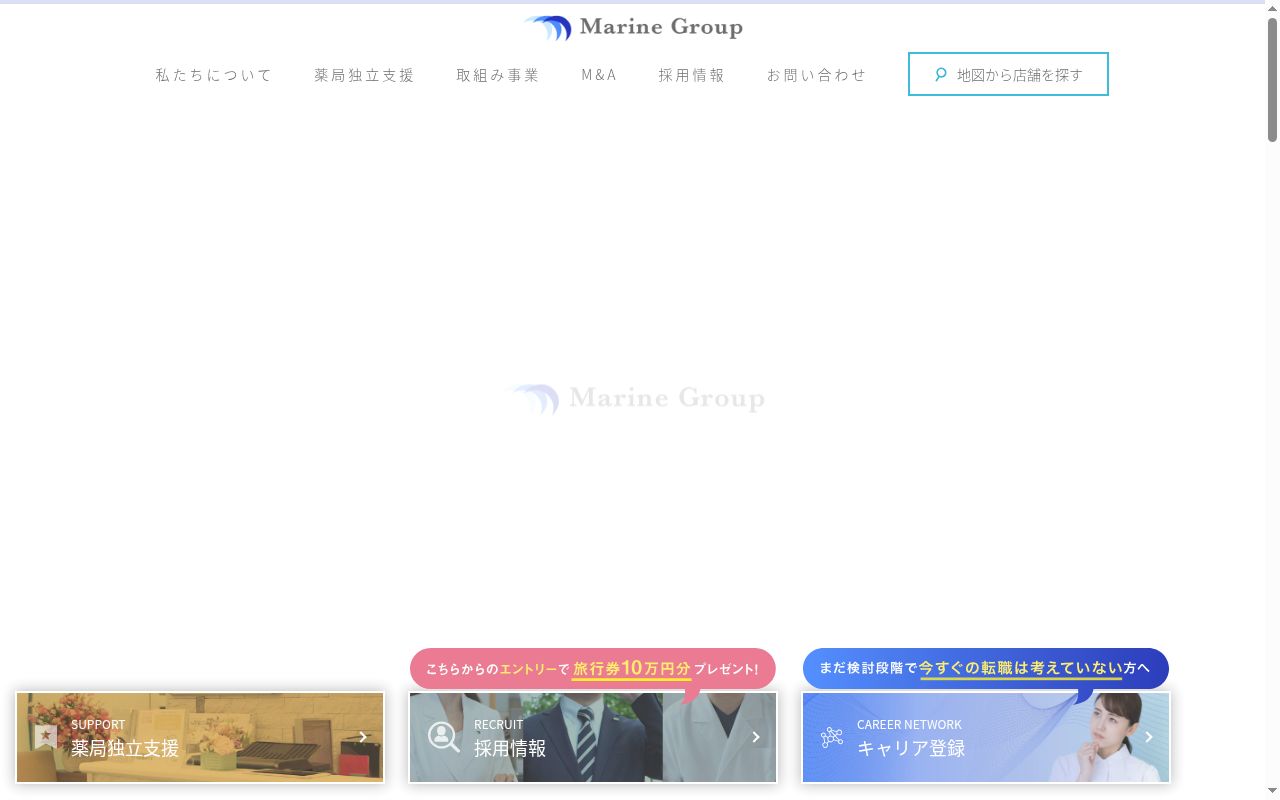Go to お問い合わせ in the navigation

pyautogui.click(x=817, y=75)
